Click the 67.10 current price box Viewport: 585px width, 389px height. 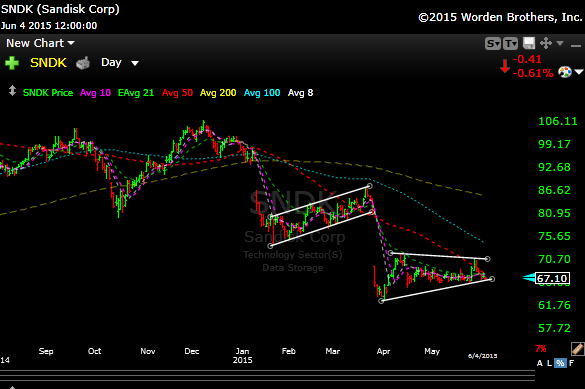(553, 278)
